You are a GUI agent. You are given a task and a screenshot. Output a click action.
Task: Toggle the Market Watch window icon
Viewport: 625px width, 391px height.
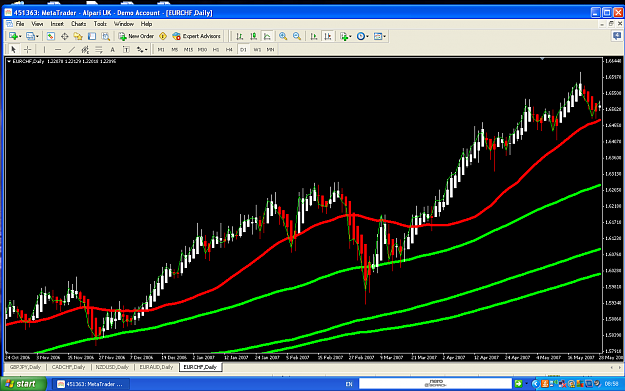51,36
